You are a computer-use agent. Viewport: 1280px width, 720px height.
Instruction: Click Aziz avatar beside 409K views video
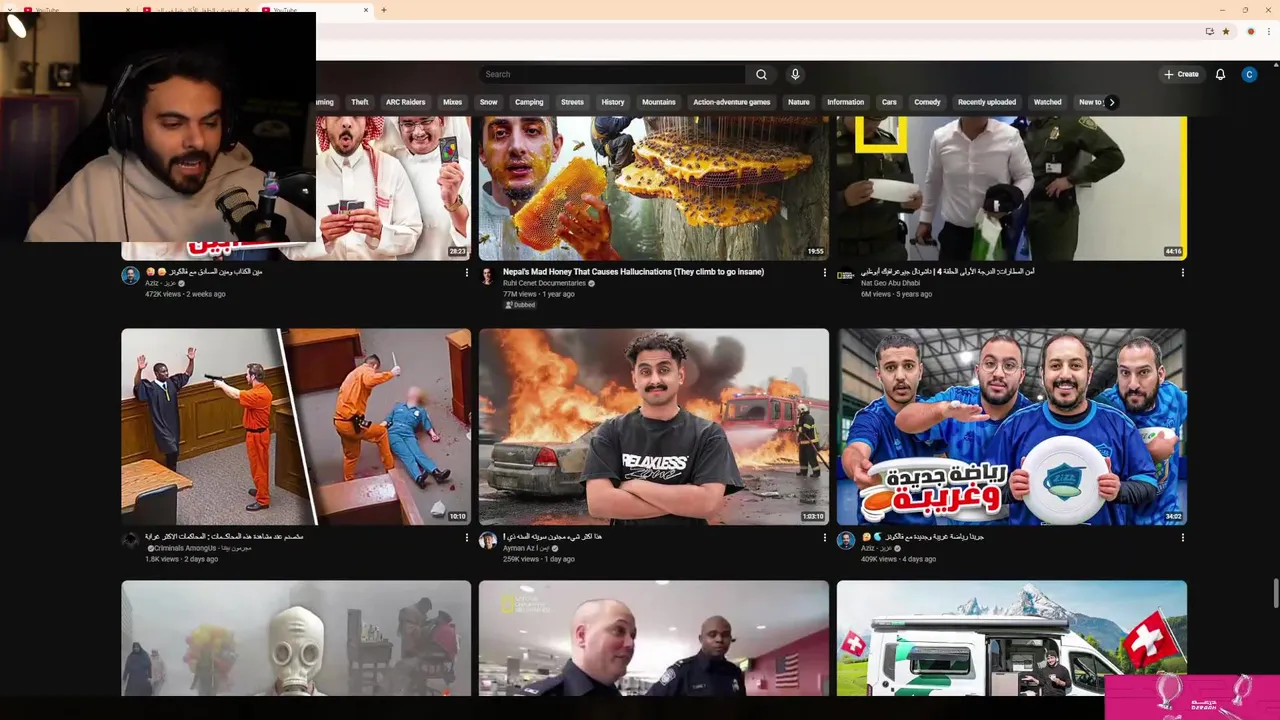(x=846, y=540)
